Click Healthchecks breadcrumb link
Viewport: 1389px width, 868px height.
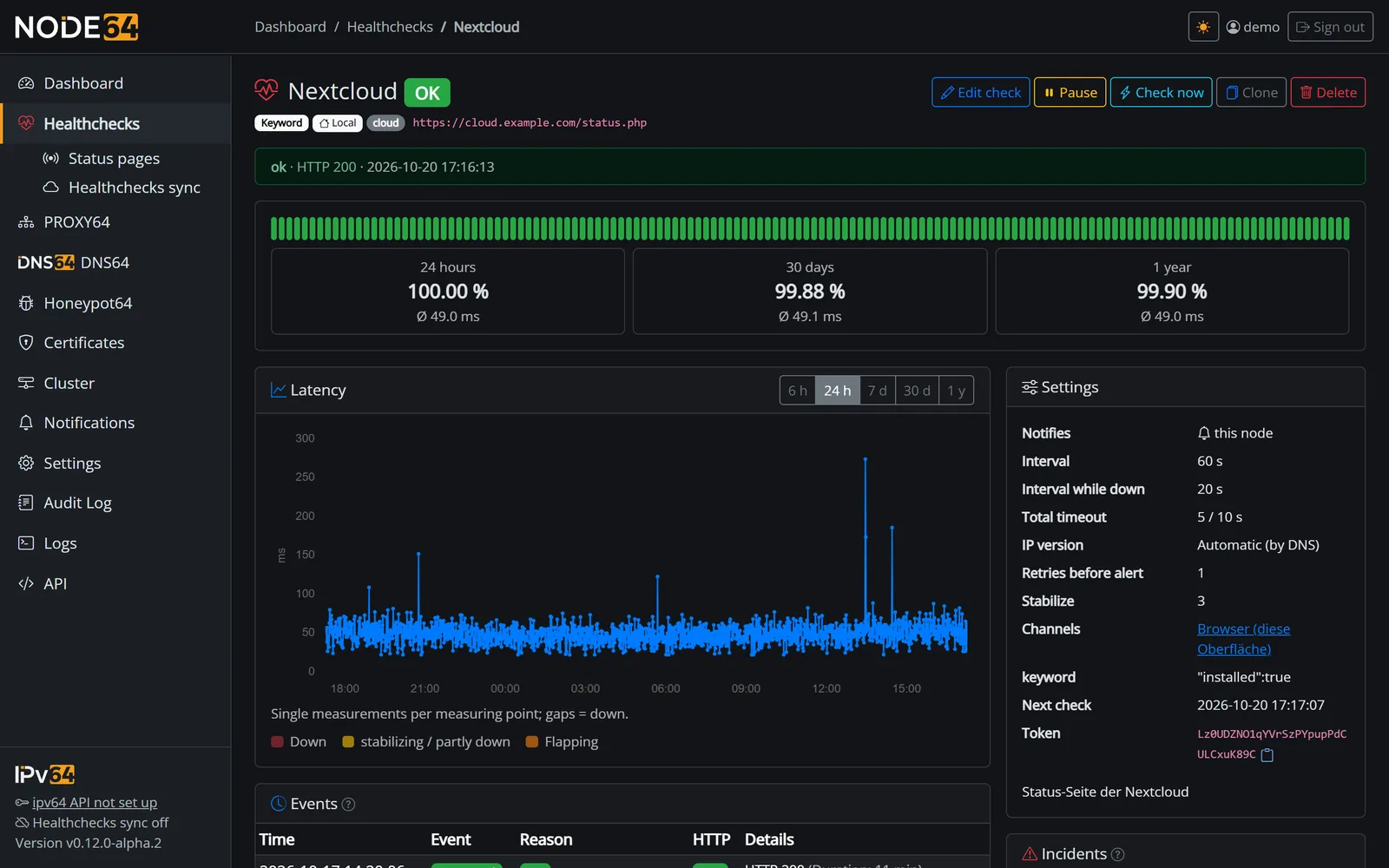390,27
